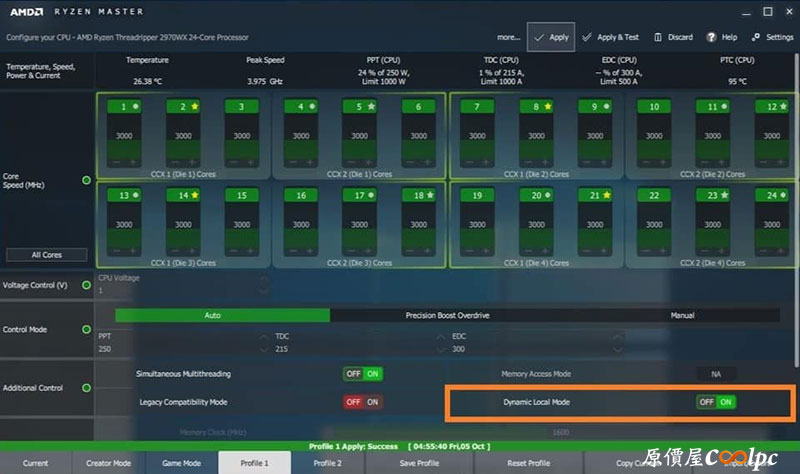Click the EDC value stepper arrows
Viewport: 800px width, 474px height.
(x=617, y=343)
